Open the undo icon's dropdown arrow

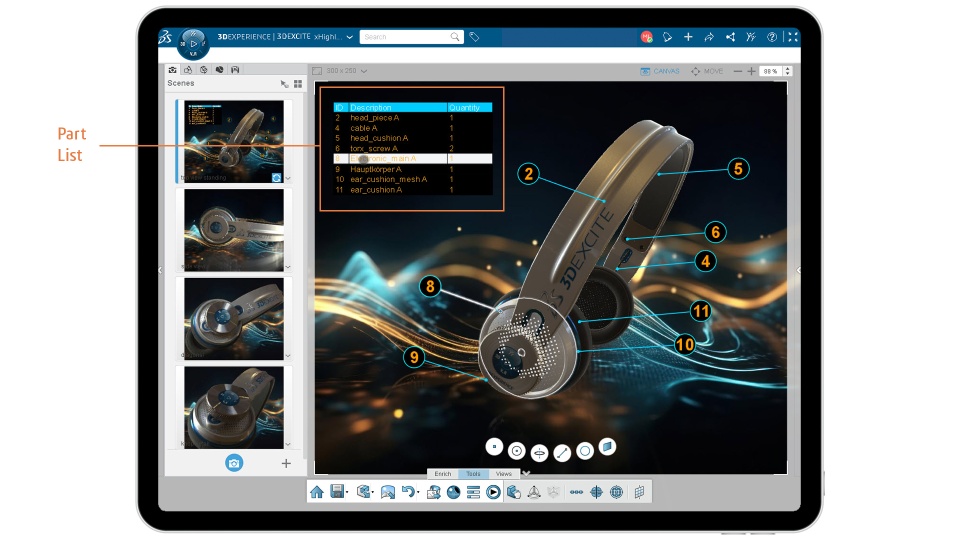coord(418,493)
